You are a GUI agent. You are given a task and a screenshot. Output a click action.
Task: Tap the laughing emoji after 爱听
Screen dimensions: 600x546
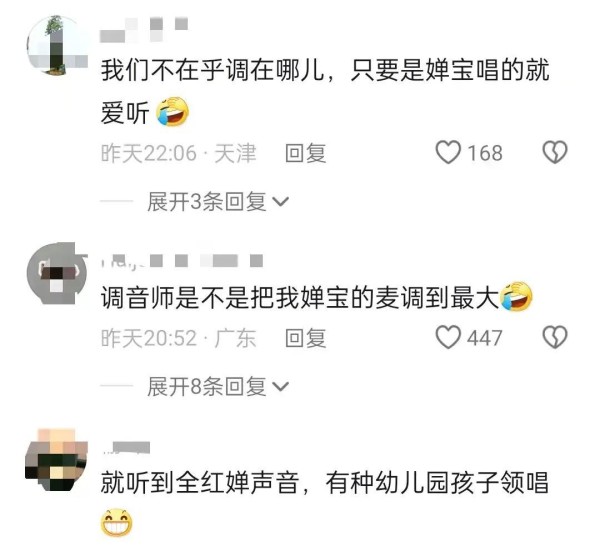click(173, 112)
